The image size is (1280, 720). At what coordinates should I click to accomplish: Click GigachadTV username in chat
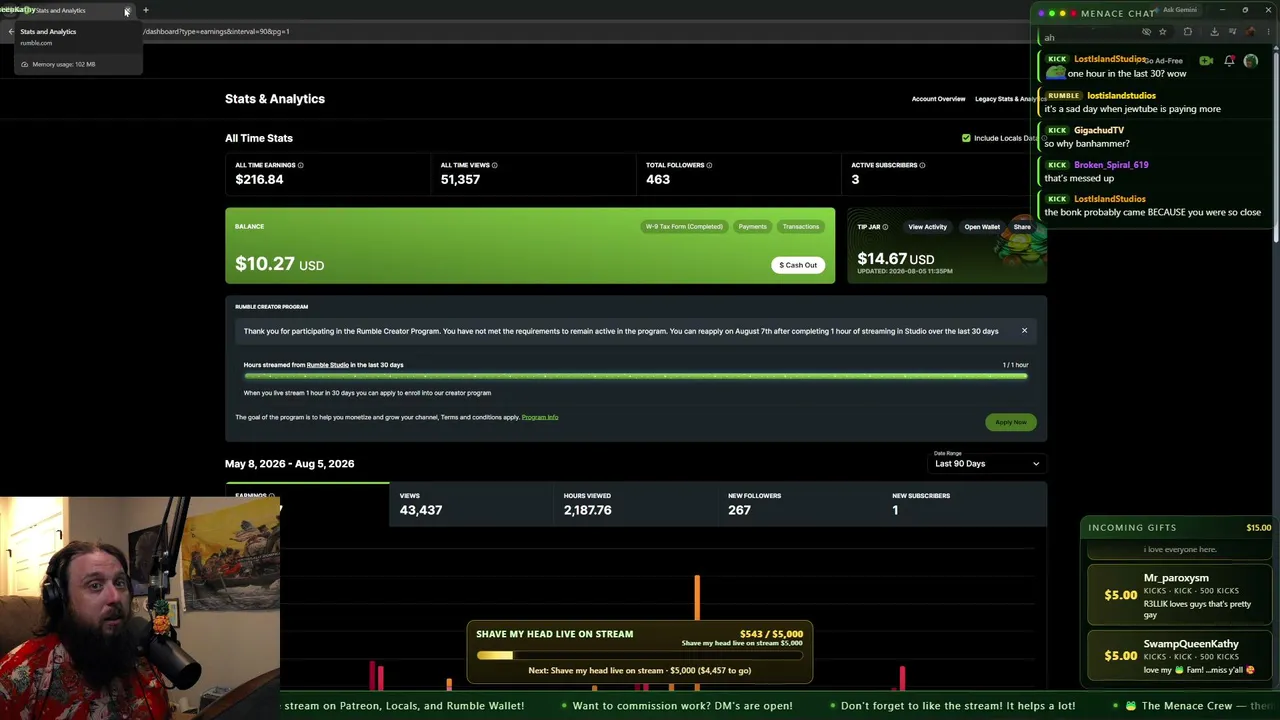click(1099, 130)
